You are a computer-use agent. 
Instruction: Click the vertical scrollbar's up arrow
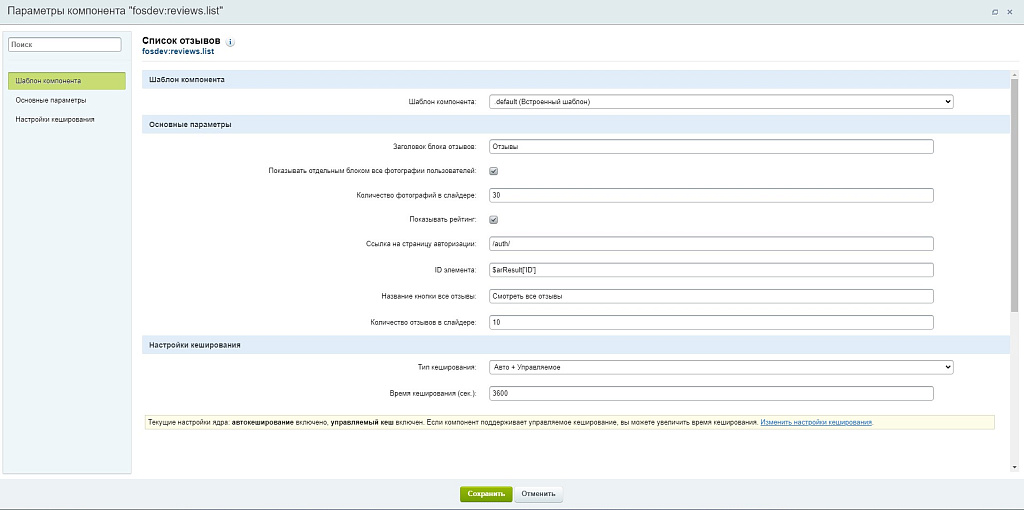click(x=1016, y=77)
